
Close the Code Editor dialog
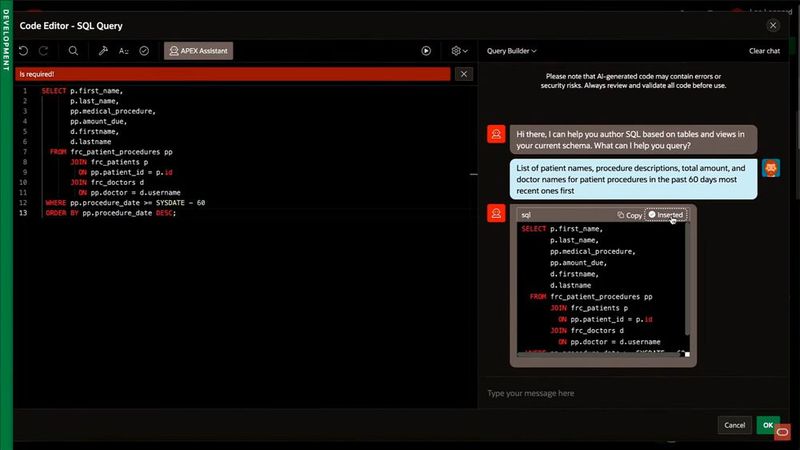[x=773, y=25]
